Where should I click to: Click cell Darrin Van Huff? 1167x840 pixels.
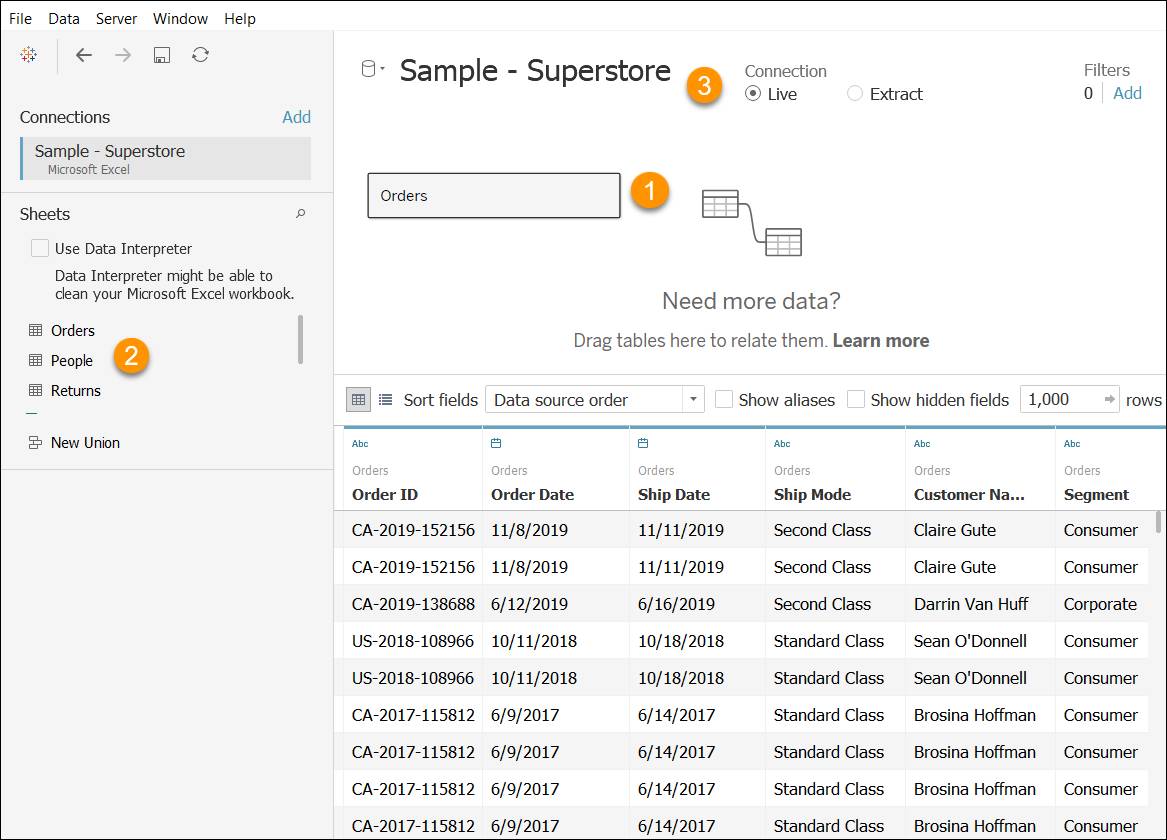pyautogui.click(x=971, y=604)
